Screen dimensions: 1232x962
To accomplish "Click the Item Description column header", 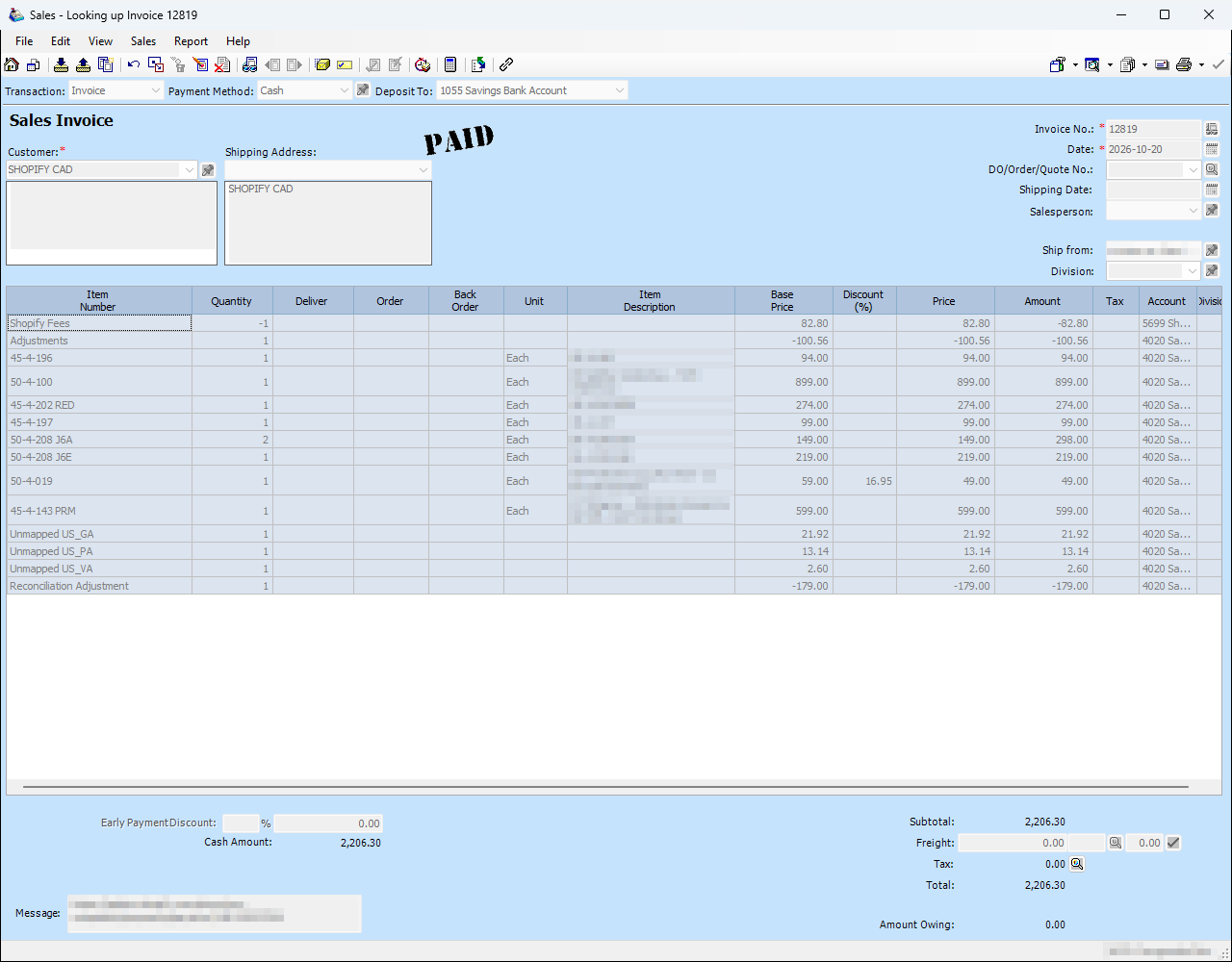I will 651,301.
